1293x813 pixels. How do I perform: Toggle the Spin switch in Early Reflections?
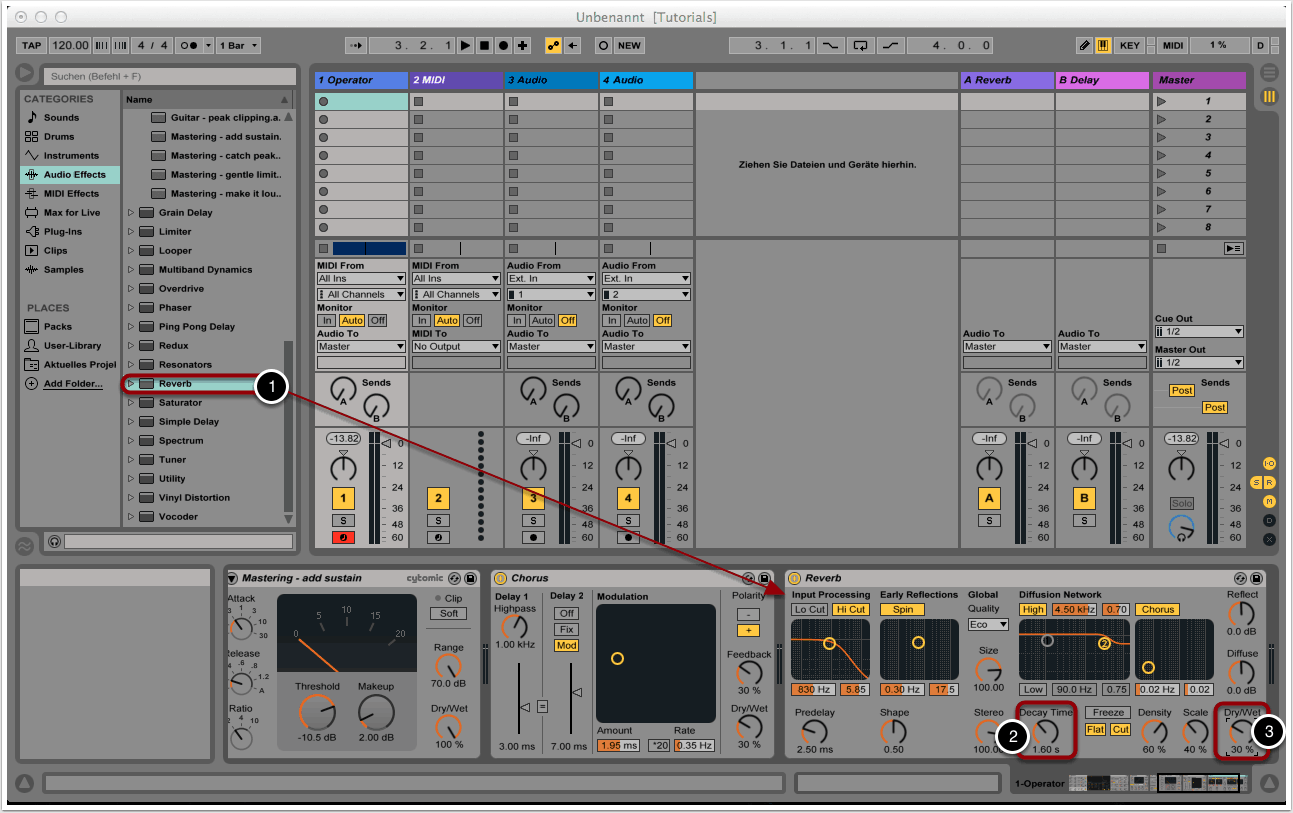(x=902, y=610)
